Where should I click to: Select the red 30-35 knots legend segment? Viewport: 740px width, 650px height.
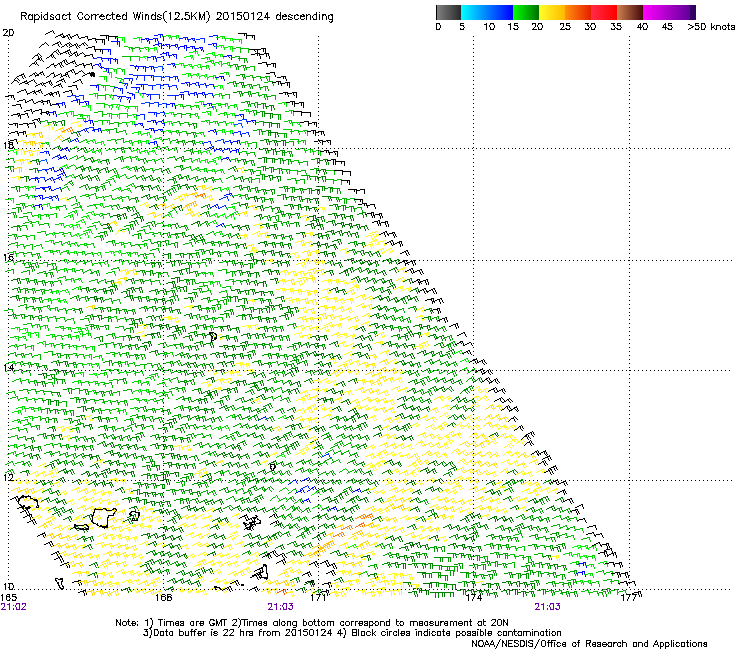(604, 12)
